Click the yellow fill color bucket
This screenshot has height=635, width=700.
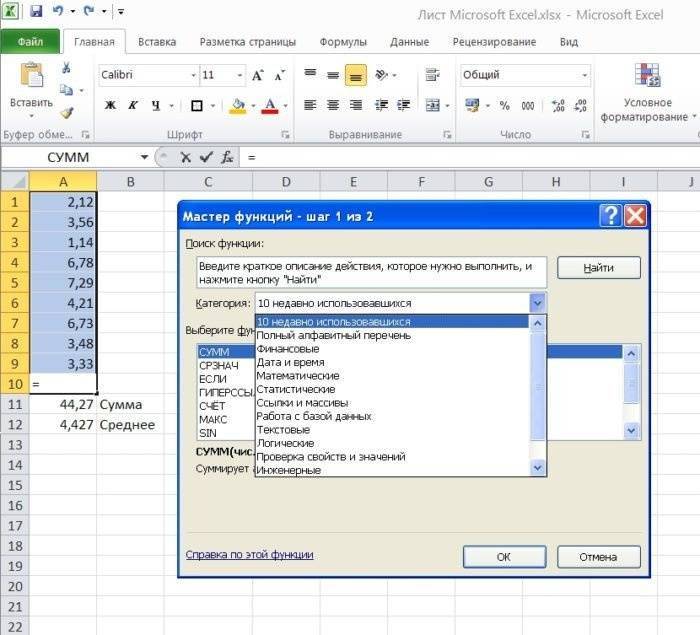237,105
